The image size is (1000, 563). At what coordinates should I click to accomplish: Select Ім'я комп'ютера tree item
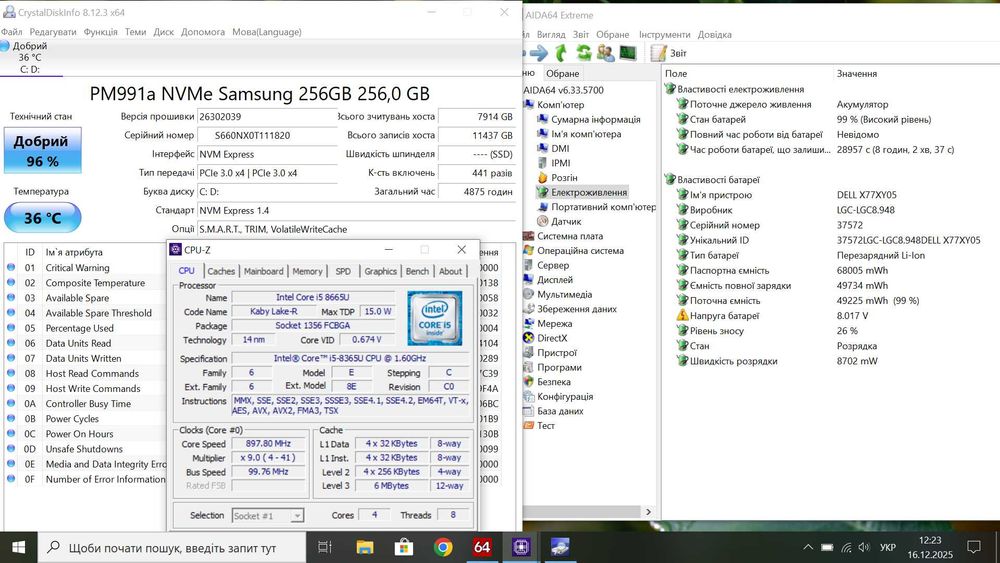coord(578,134)
